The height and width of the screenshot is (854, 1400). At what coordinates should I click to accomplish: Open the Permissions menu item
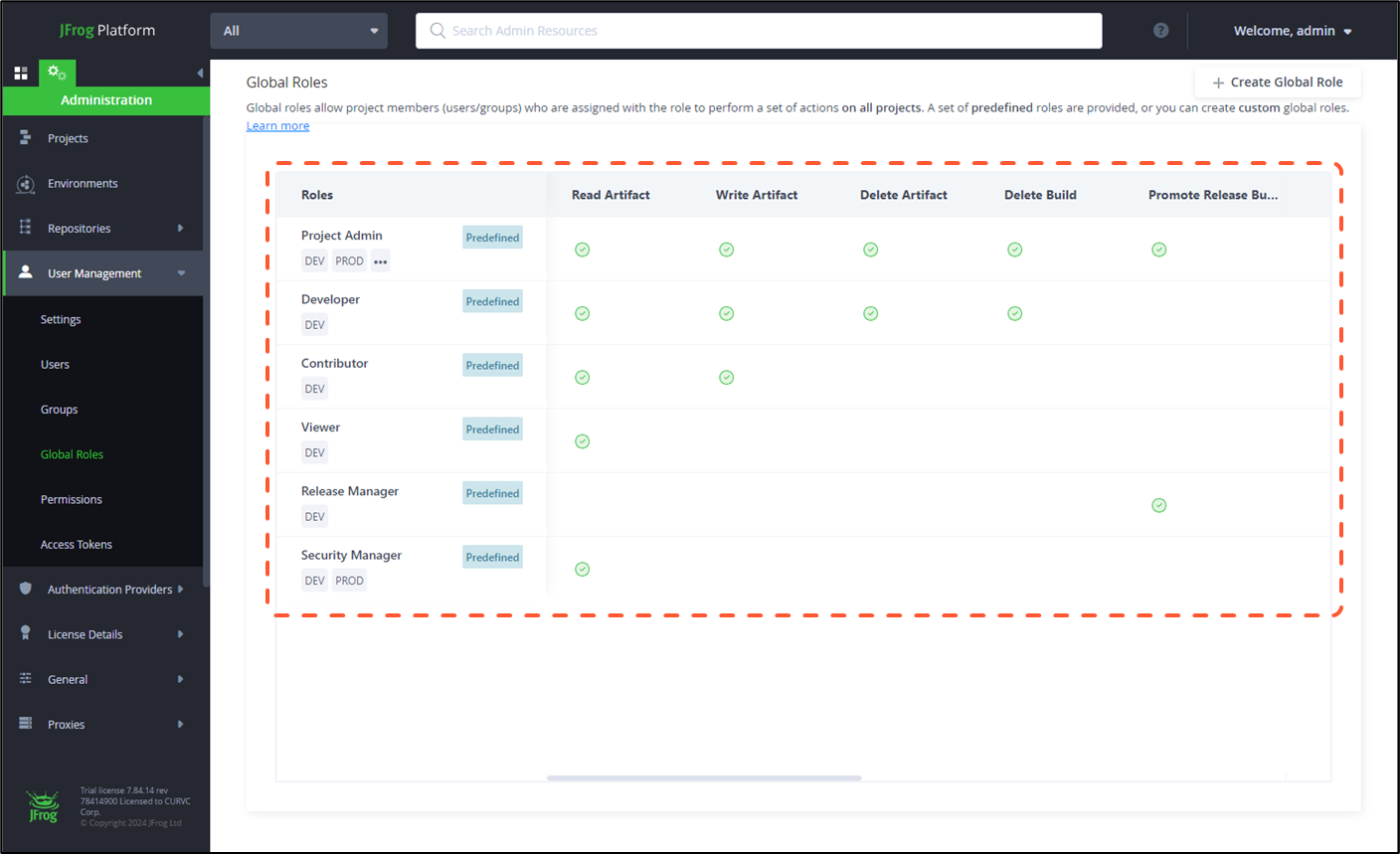[x=72, y=500]
